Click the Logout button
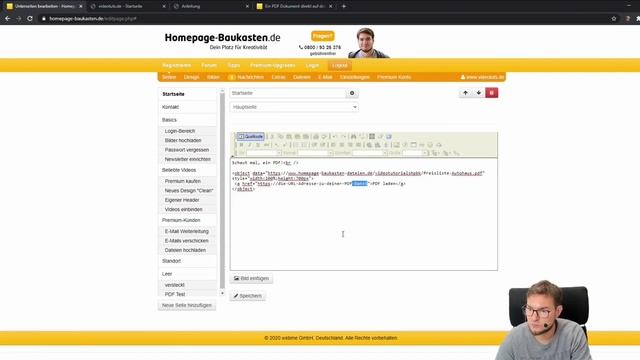640x360 pixels. click(x=340, y=65)
